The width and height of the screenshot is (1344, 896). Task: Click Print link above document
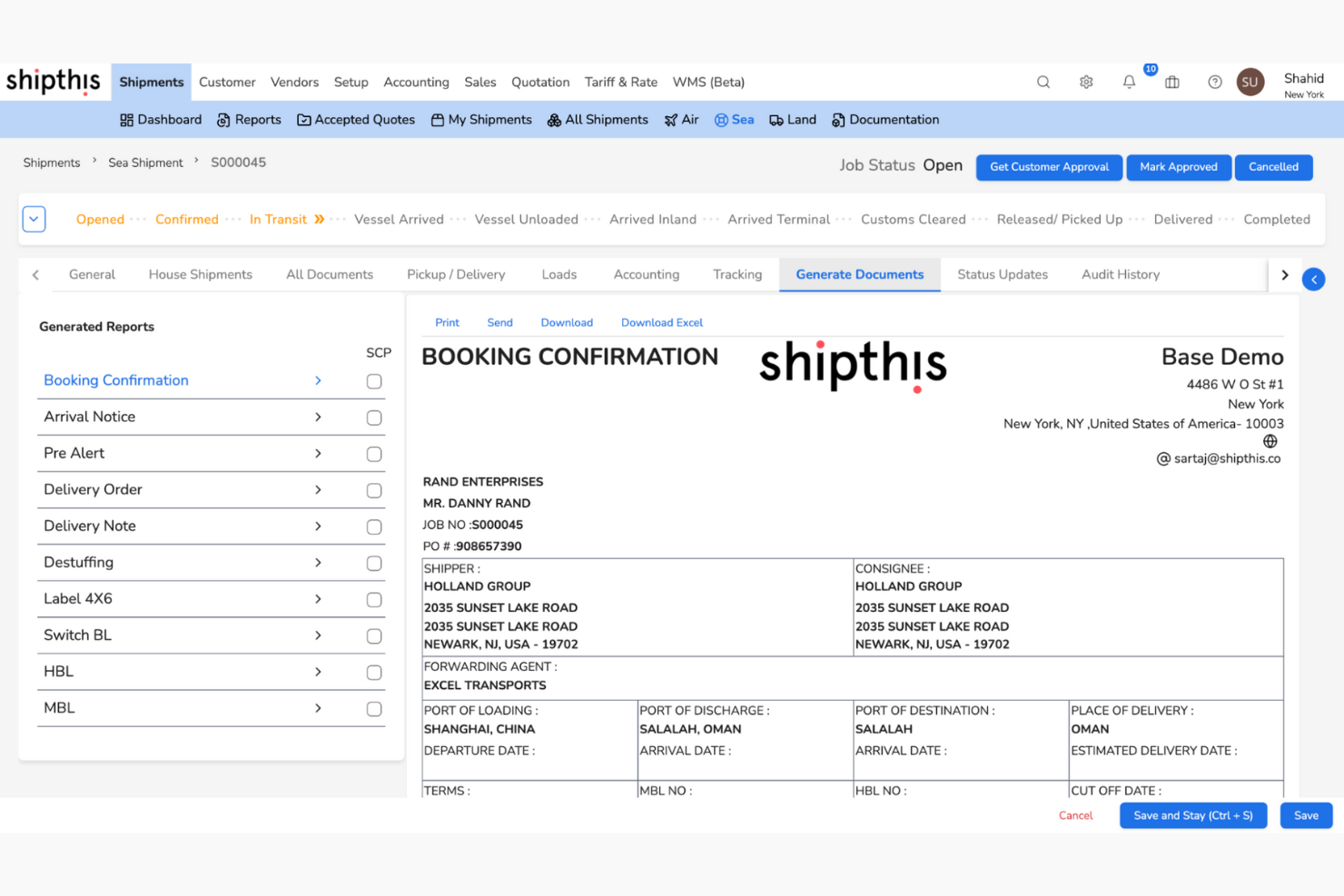pos(447,322)
